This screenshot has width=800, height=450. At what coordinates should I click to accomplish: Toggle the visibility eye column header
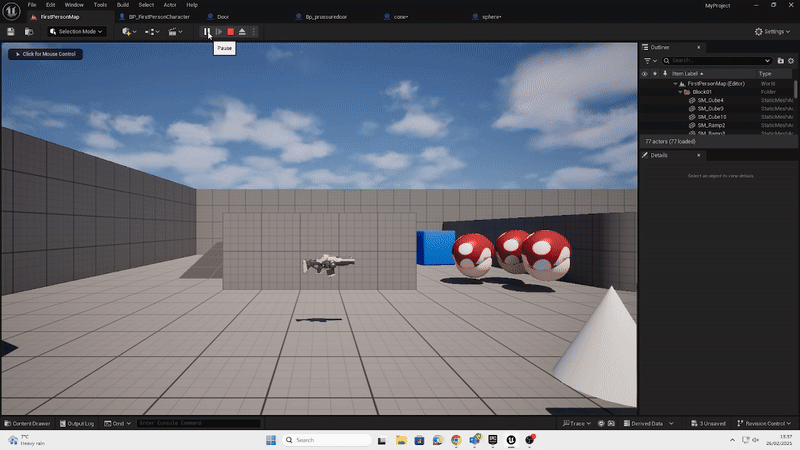pos(644,74)
